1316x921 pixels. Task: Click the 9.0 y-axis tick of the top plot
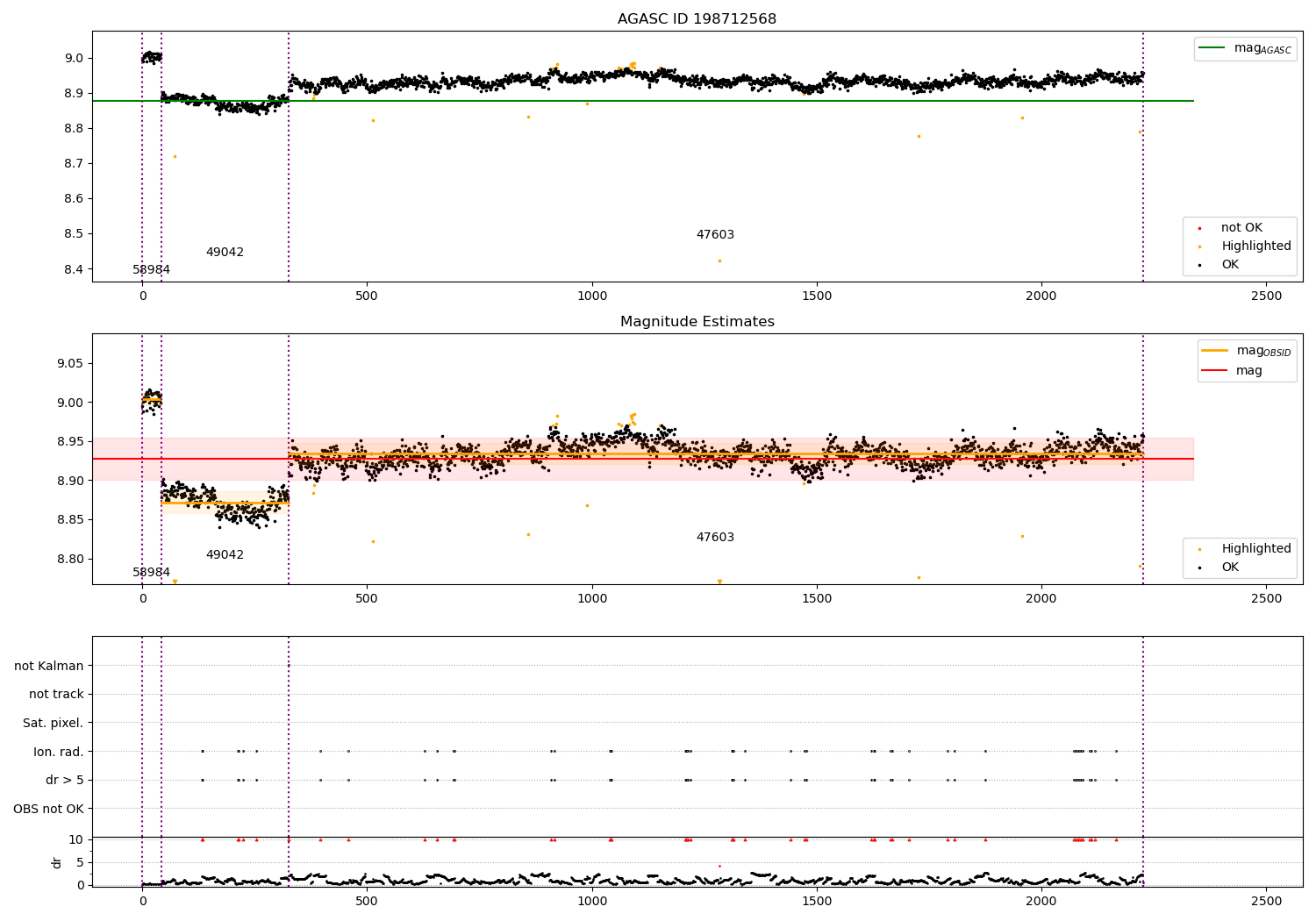(74, 59)
